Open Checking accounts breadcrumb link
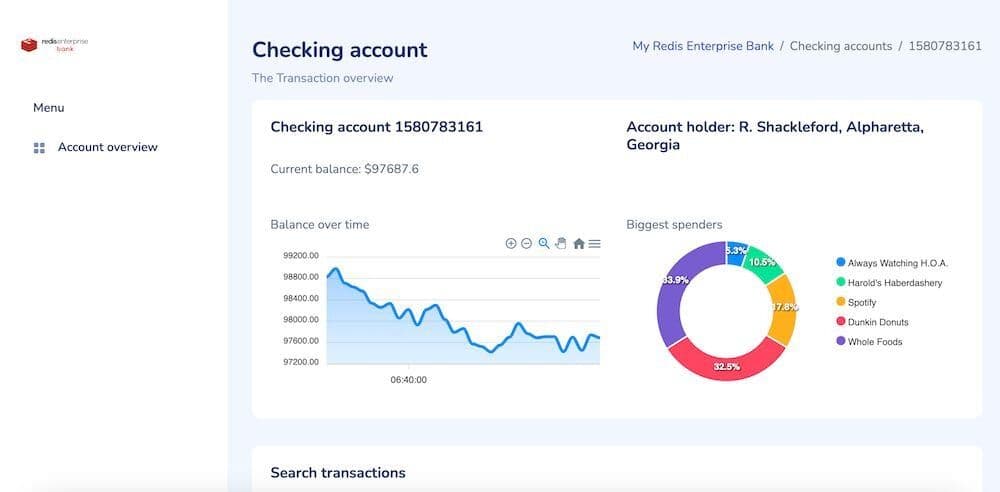The width and height of the screenshot is (1000, 492). pyautogui.click(x=840, y=46)
